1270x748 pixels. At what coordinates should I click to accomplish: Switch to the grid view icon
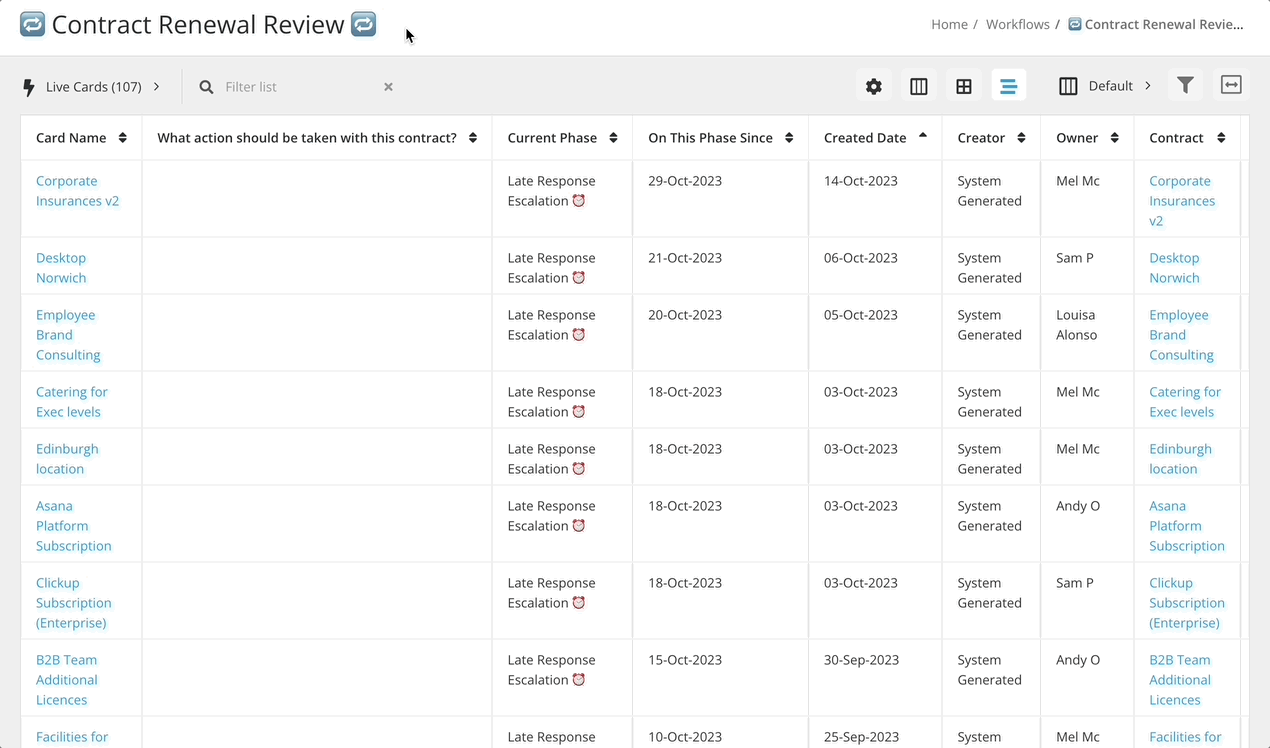pos(963,85)
